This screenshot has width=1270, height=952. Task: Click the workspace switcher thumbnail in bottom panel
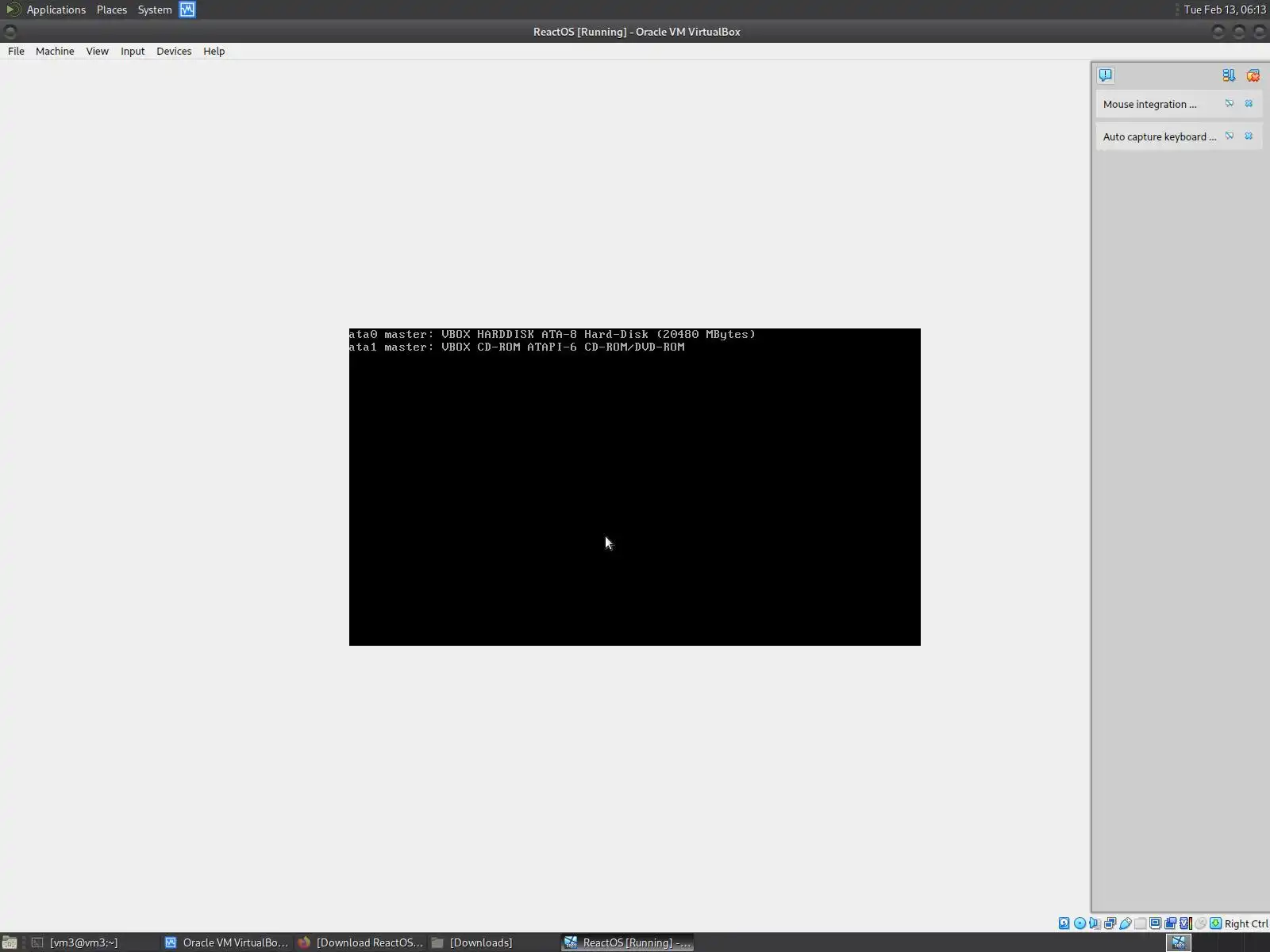pos(1179,942)
